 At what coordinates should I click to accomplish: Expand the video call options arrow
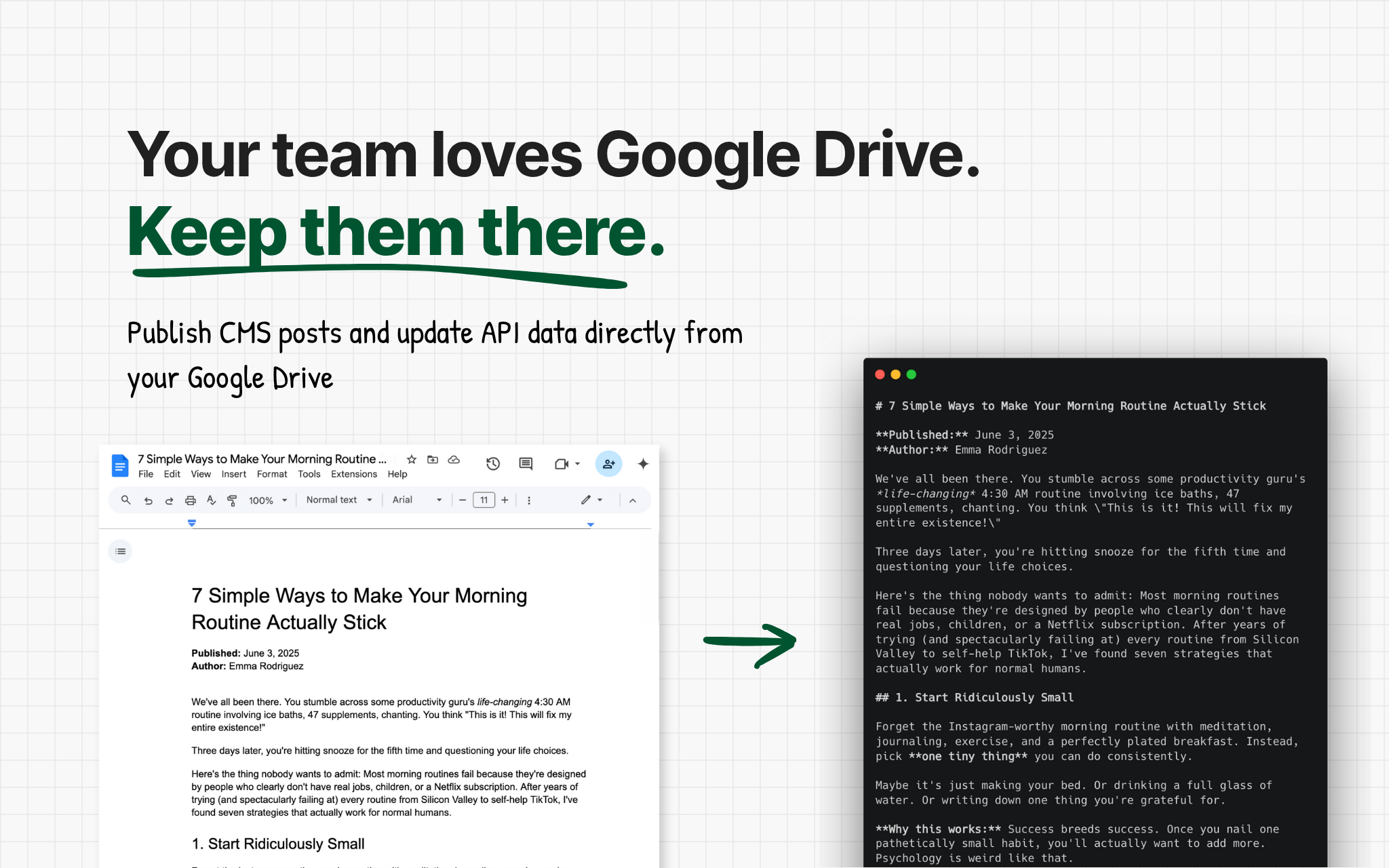pos(578,464)
